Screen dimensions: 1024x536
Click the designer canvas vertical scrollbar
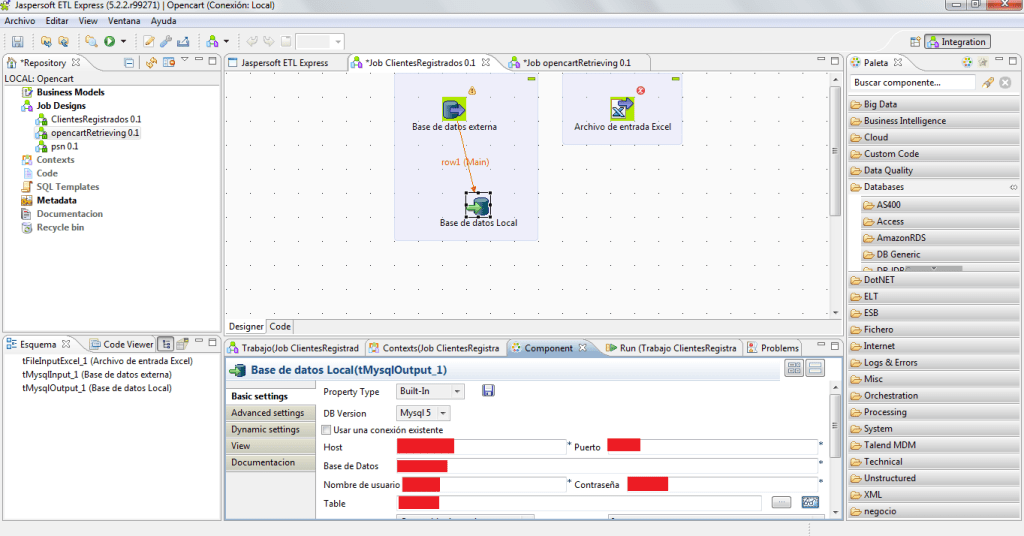[x=836, y=150]
